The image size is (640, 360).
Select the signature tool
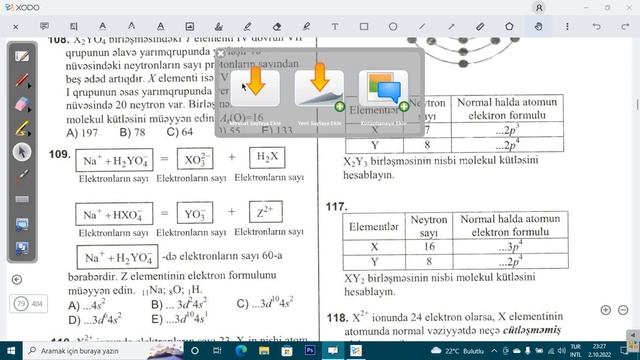coord(219,27)
